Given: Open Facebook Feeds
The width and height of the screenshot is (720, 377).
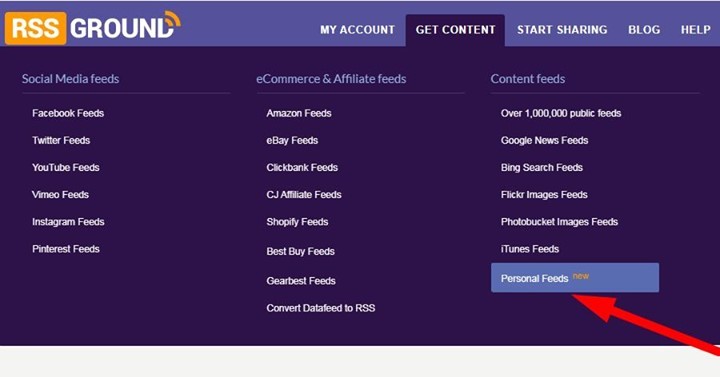Looking at the screenshot, I should click(68, 113).
